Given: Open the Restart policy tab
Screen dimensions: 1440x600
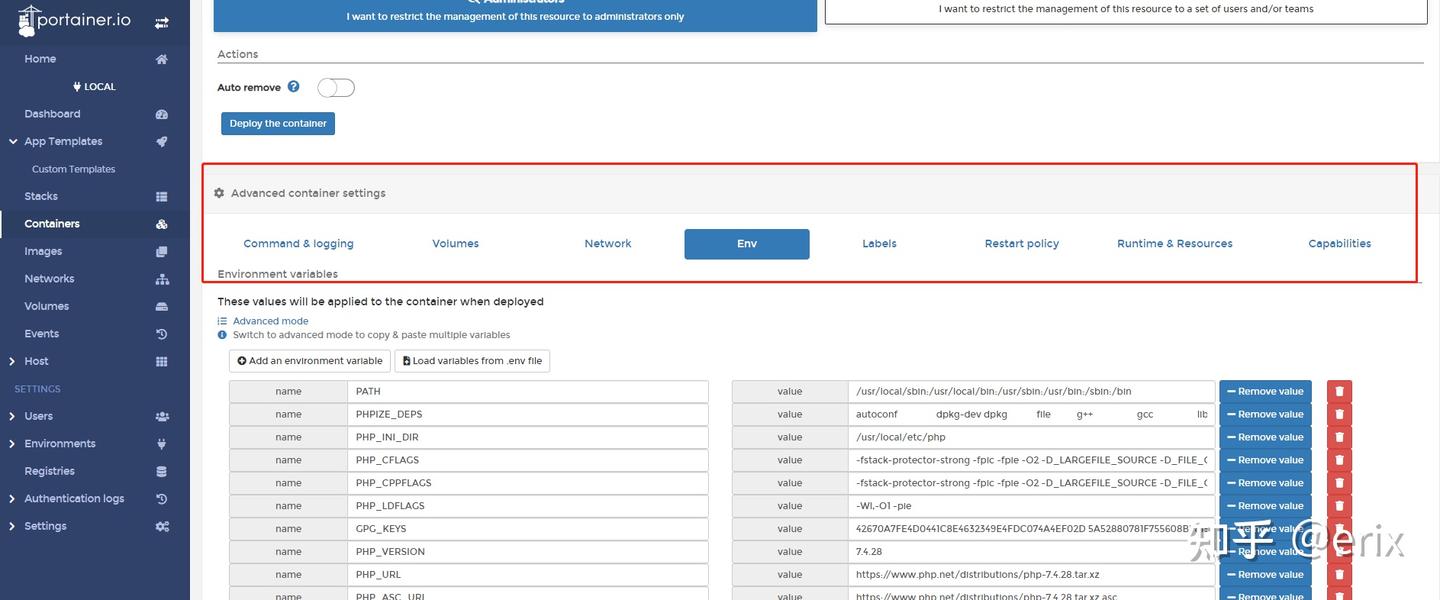Looking at the screenshot, I should point(1022,242).
